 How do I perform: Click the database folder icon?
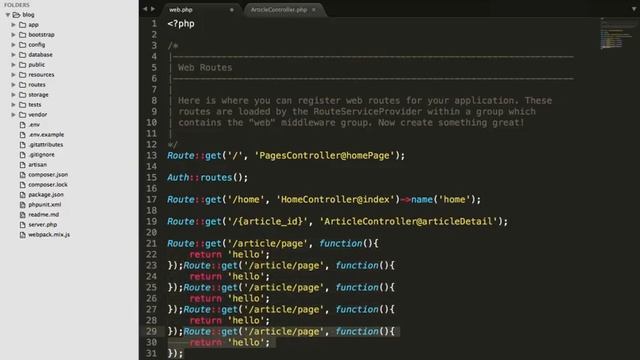click(23, 55)
